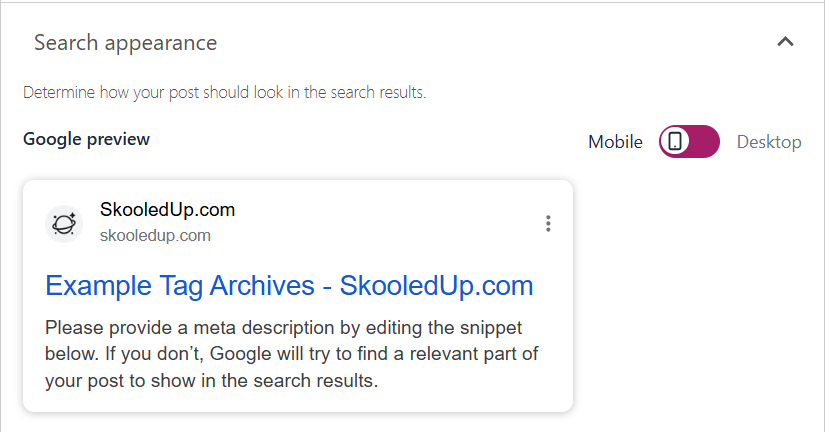
Task: Select the "Desktop" preview label
Action: click(x=769, y=142)
